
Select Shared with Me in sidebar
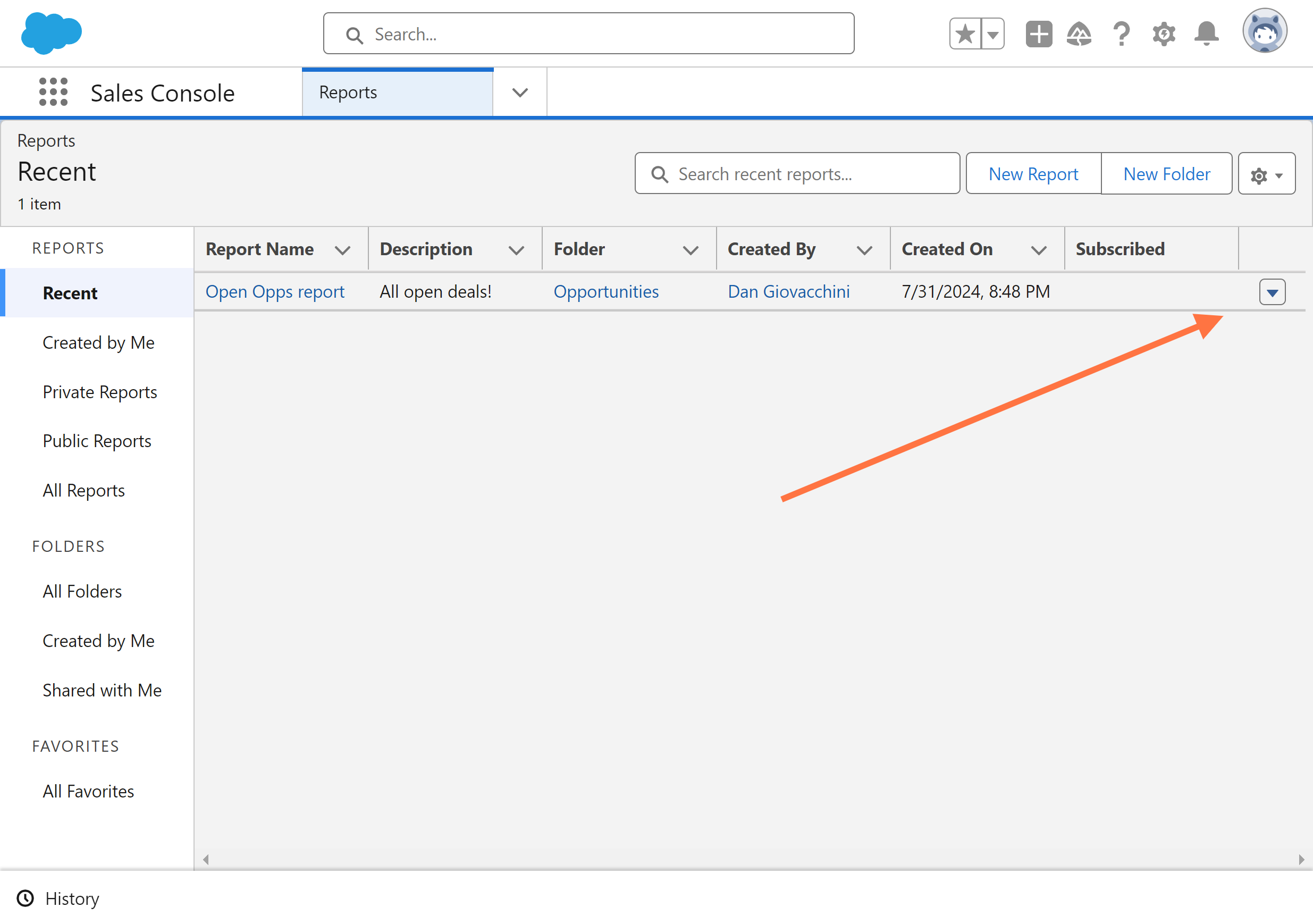click(103, 690)
